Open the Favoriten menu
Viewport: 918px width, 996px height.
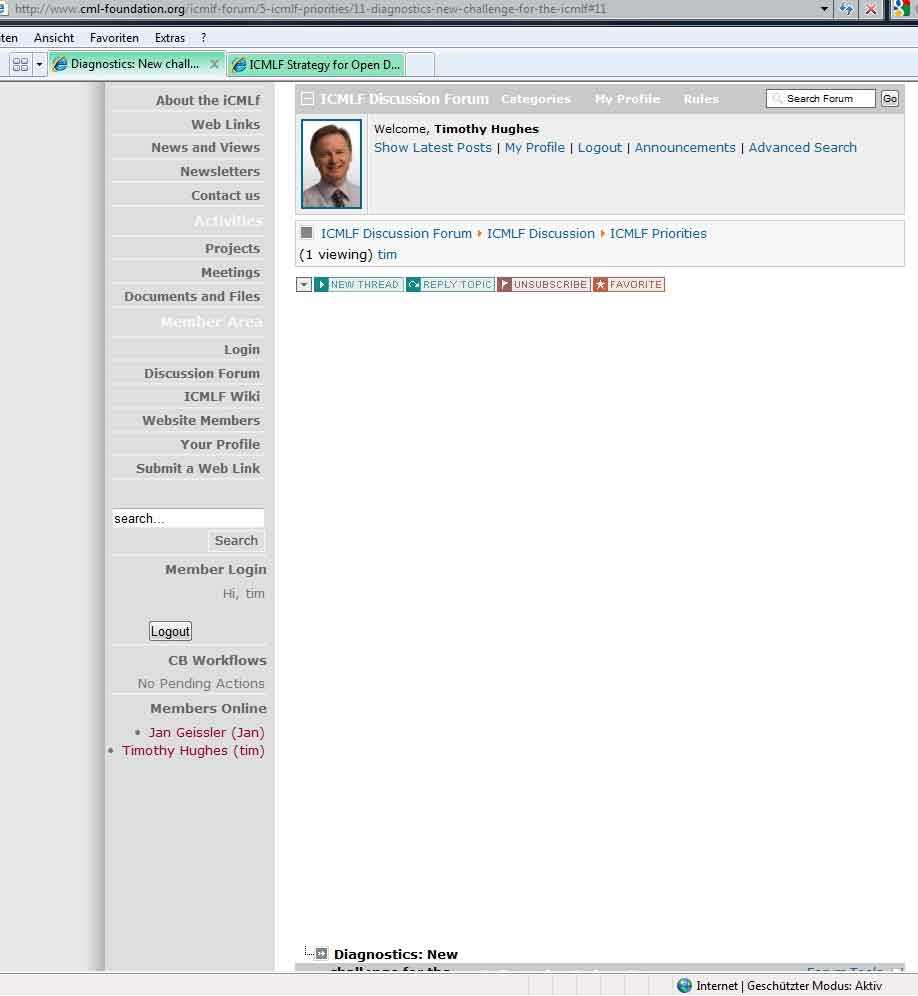click(114, 38)
